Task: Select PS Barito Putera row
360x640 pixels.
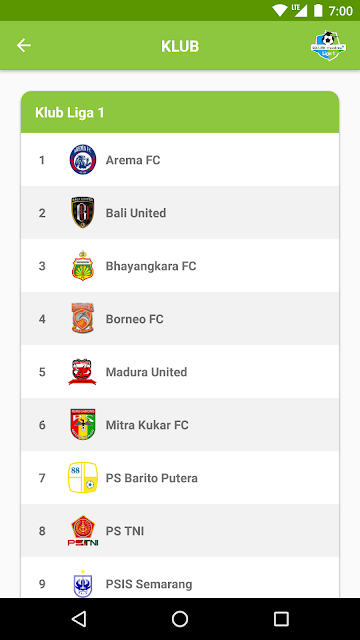Action: click(180, 478)
